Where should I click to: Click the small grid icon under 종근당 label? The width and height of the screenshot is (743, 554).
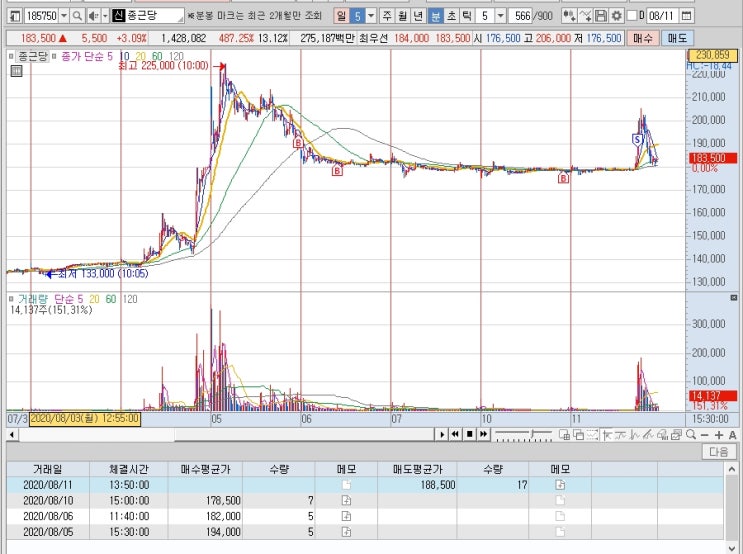[17, 72]
